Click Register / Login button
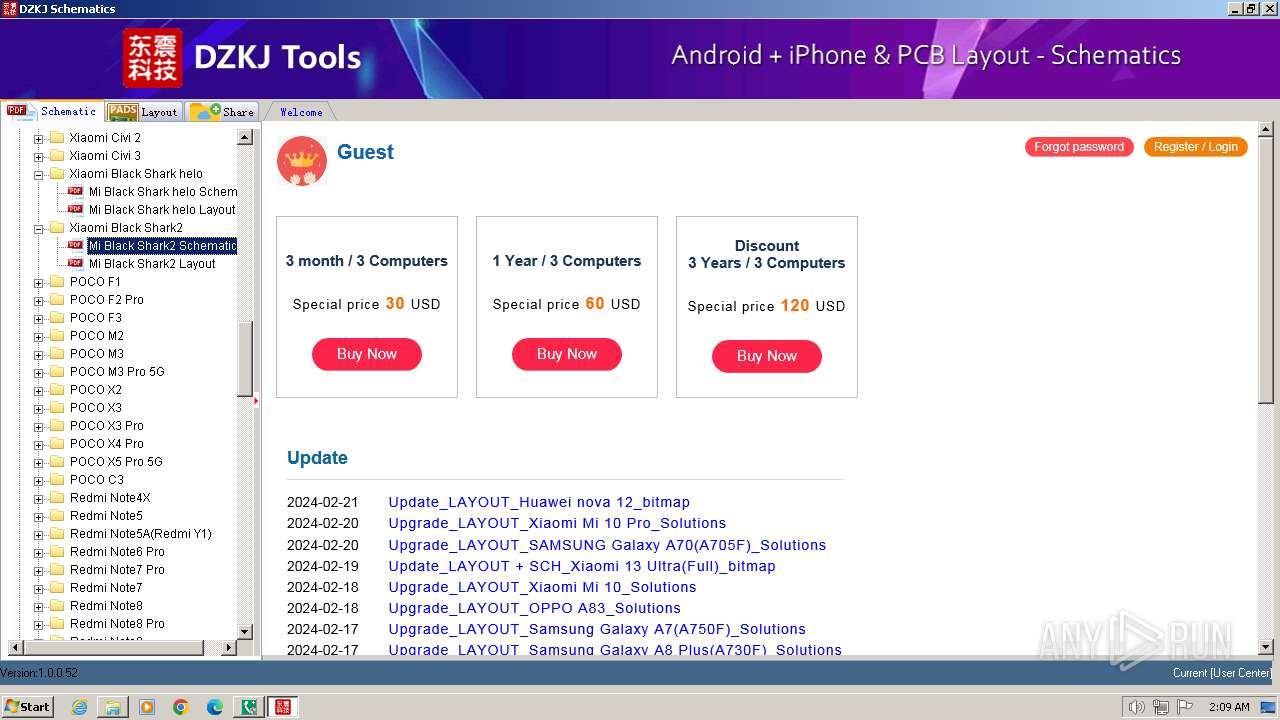The height and width of the screenshot is (720, 1280). point(1196,147)
